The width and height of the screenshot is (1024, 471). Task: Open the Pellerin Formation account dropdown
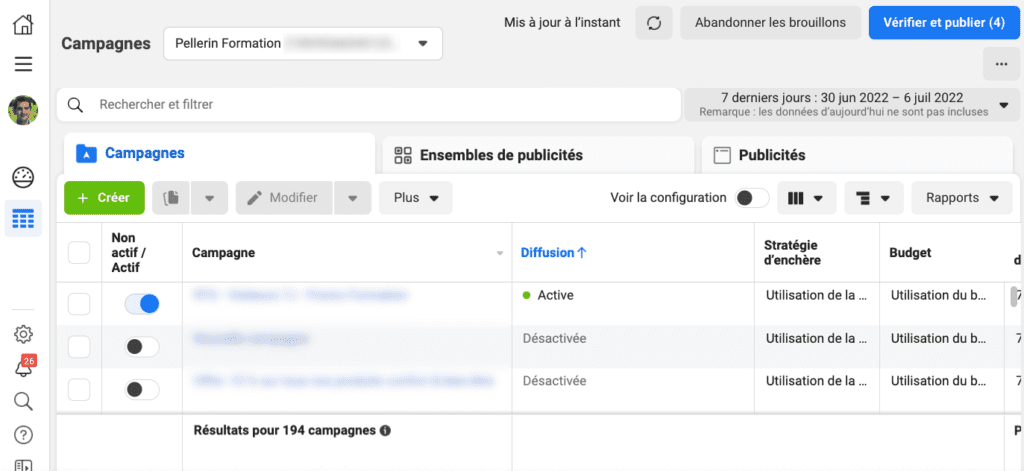(302, 44)
